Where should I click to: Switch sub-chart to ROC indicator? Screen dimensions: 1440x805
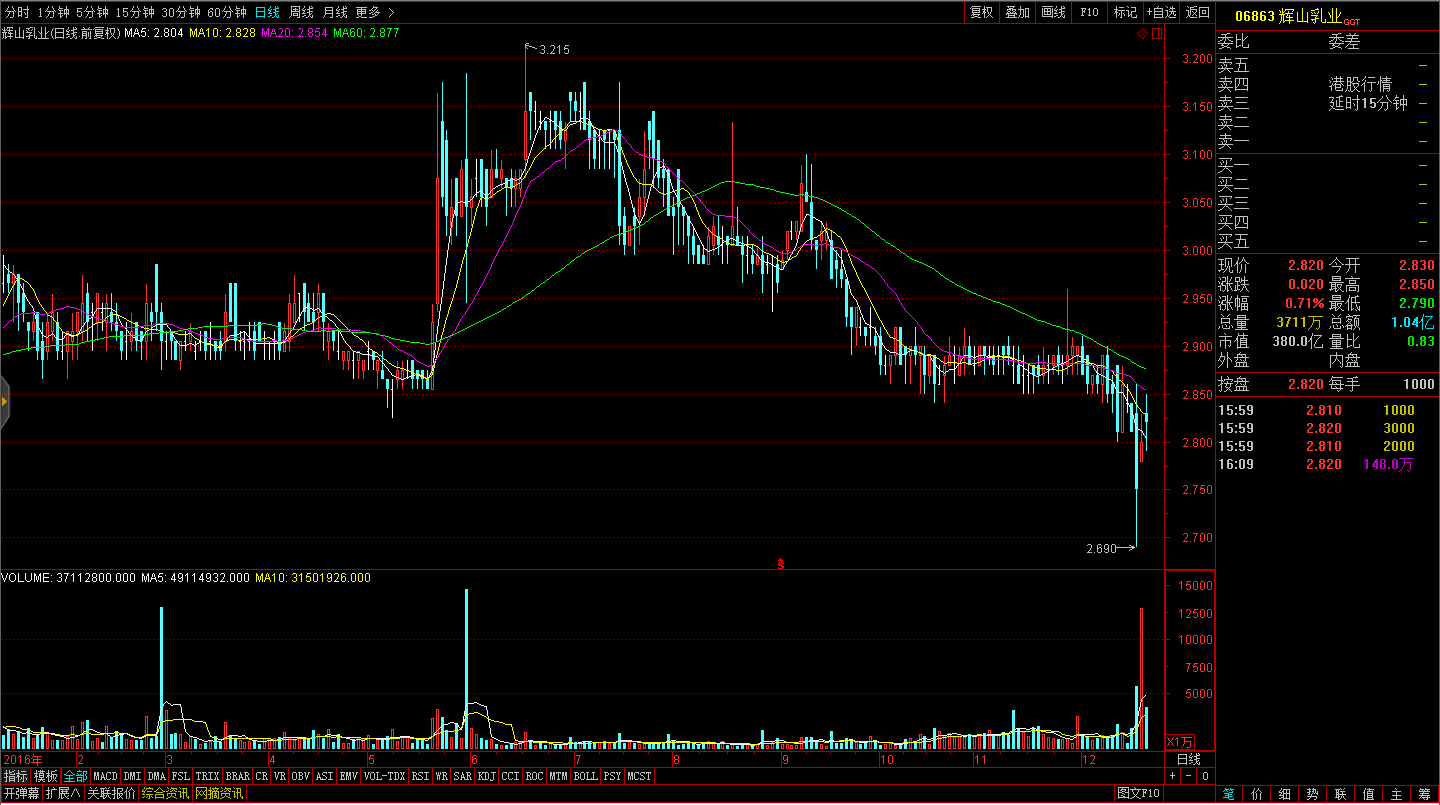(x=535, y=776)
